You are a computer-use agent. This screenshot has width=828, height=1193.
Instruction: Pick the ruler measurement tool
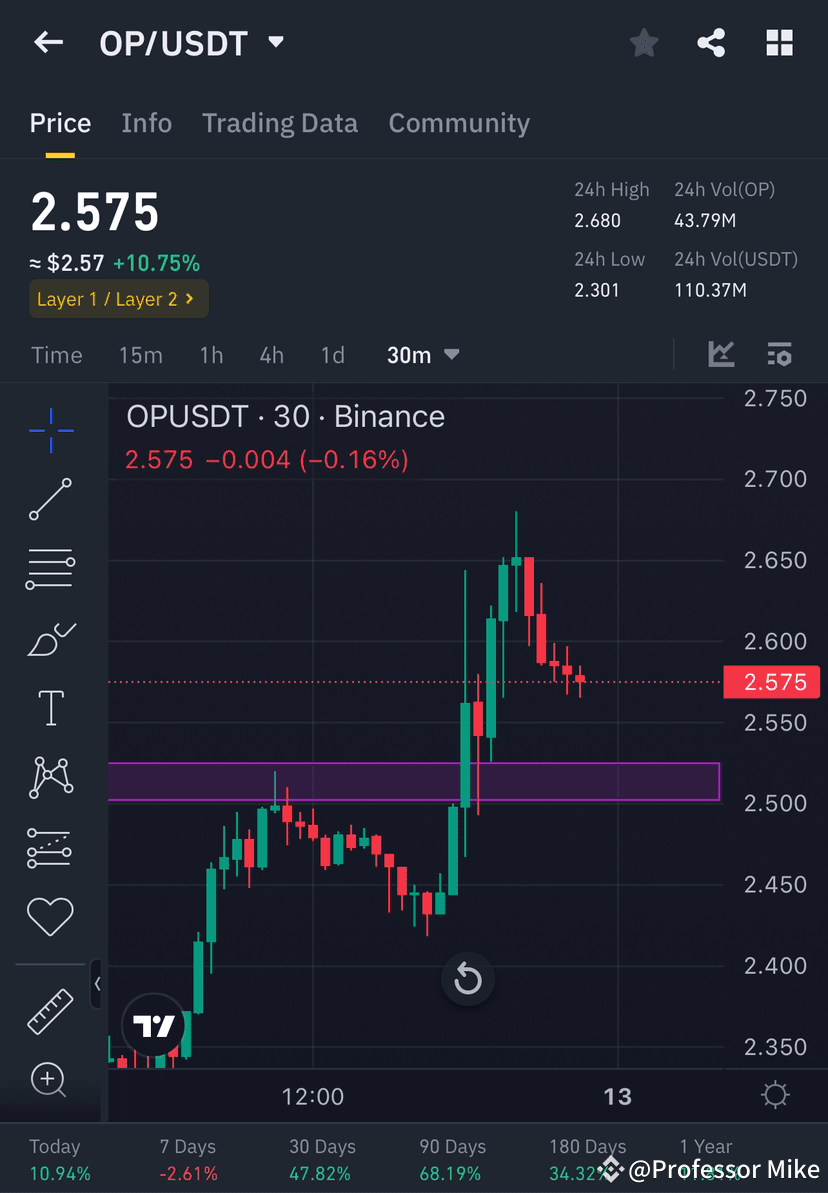pos(50,1011)
